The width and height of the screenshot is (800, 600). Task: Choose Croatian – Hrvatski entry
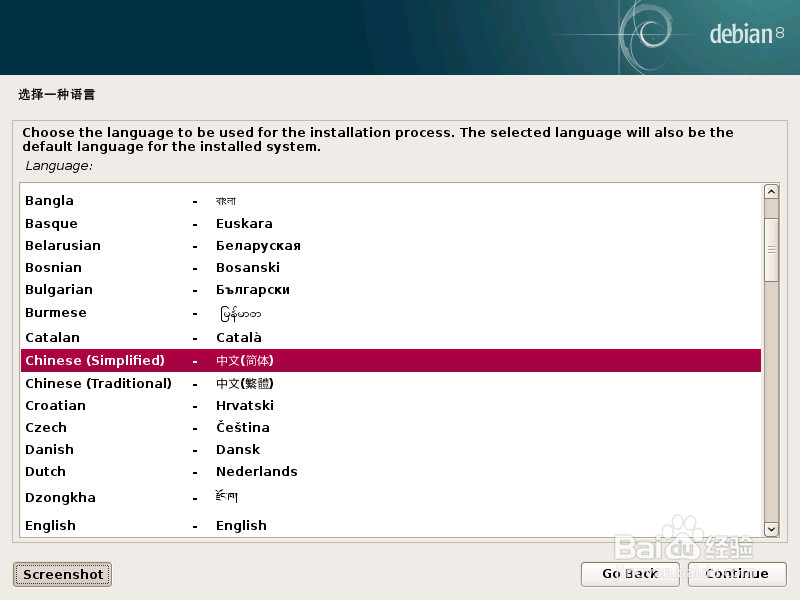(391, 405)
